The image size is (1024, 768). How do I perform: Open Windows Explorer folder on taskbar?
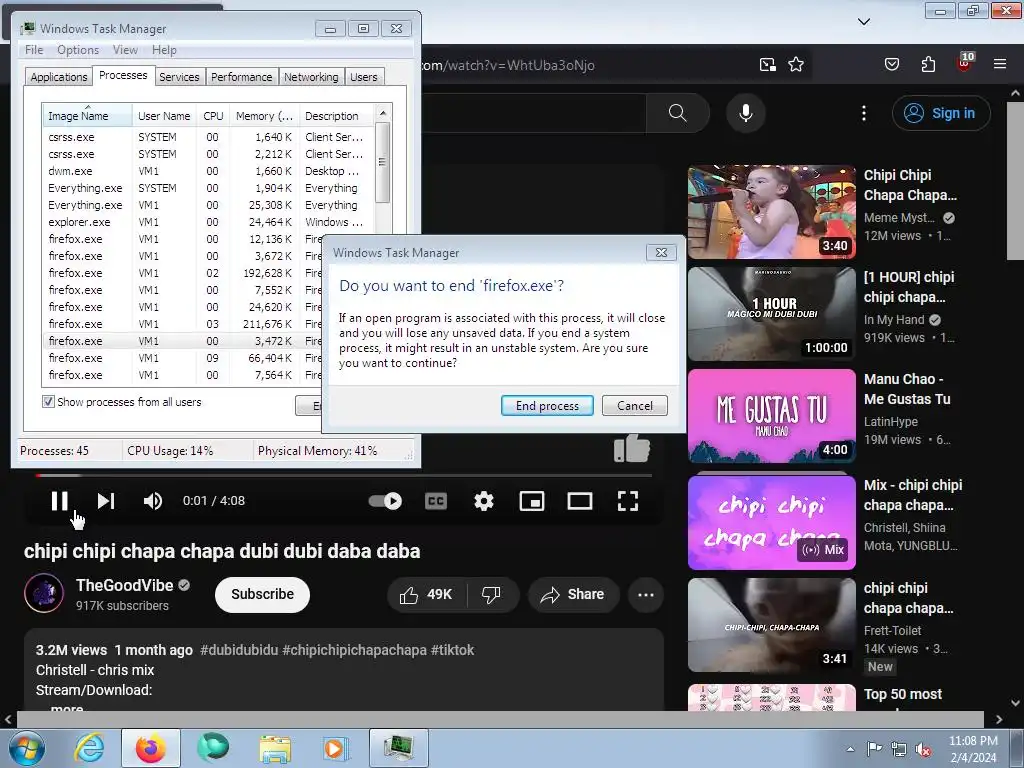coord(275,748)
